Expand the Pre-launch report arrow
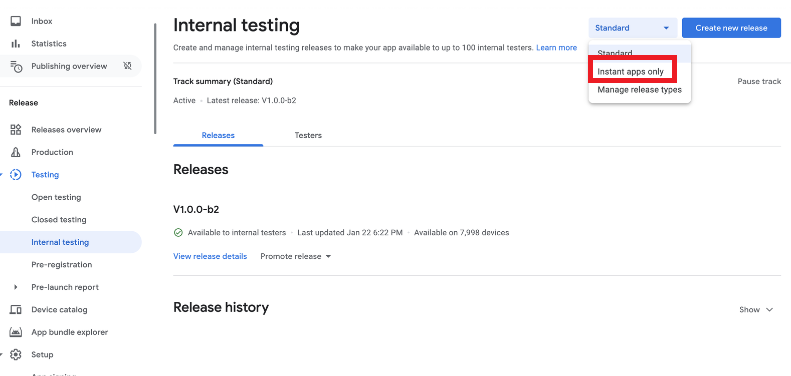 tap(15, 287)
